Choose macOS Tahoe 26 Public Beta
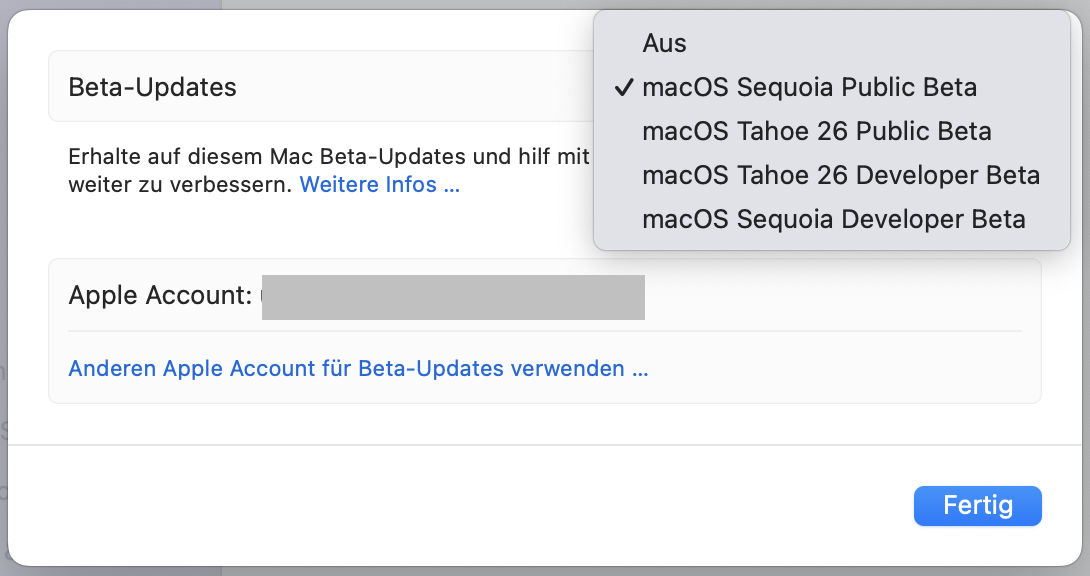This screenshot has width=1090, height=576. [x=816, y=131]
